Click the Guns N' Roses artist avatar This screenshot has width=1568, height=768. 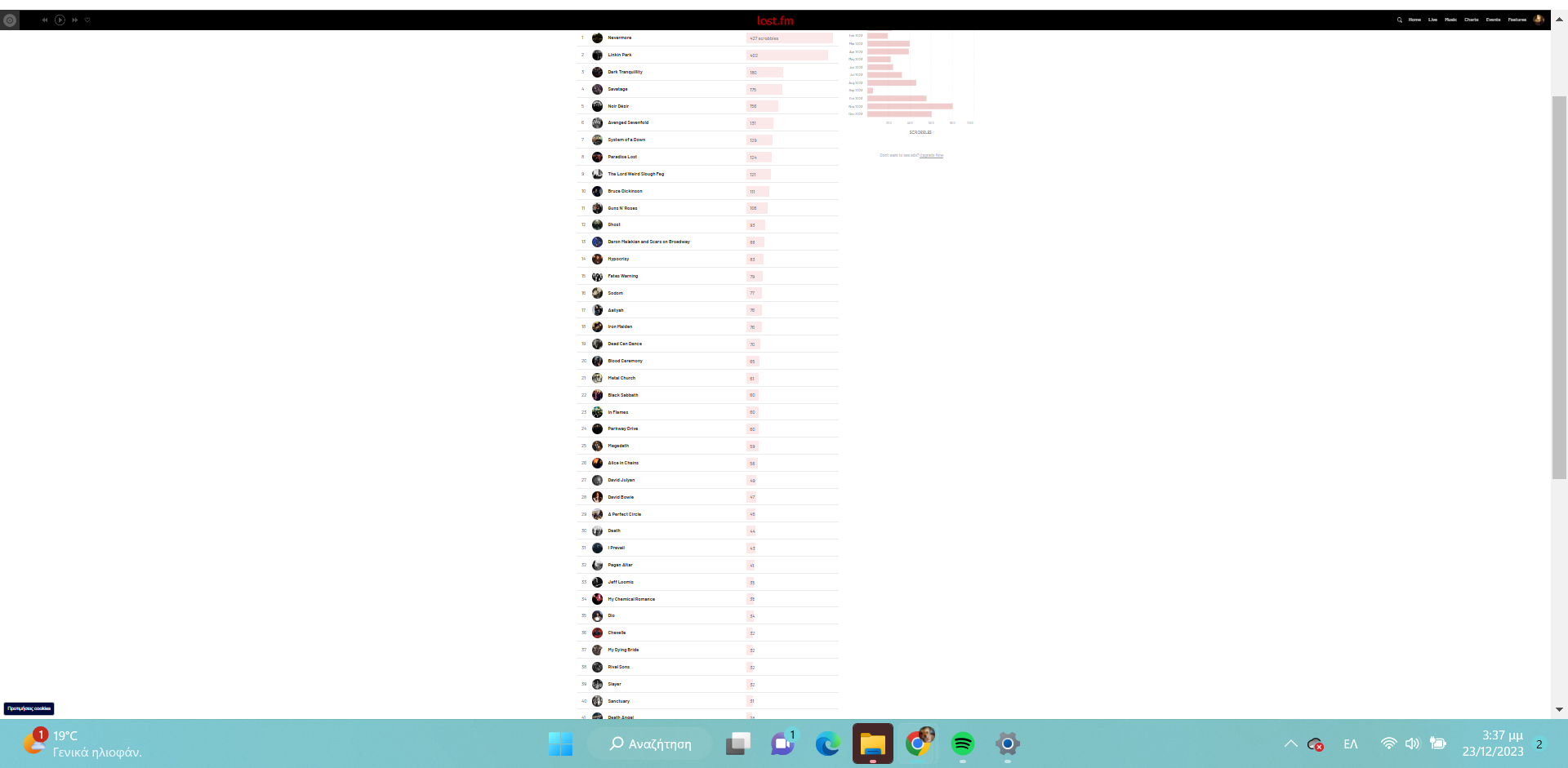point(597,208)
